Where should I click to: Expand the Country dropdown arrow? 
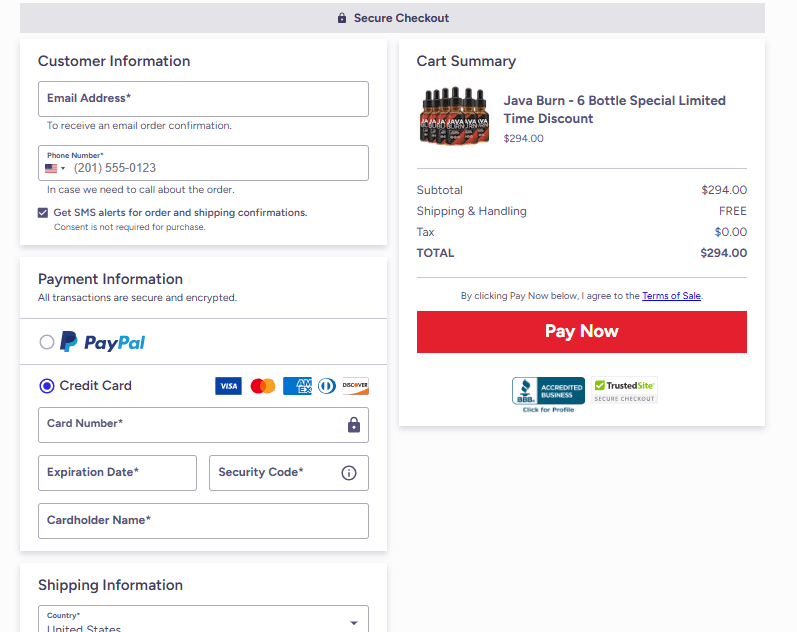coord(354,623)
